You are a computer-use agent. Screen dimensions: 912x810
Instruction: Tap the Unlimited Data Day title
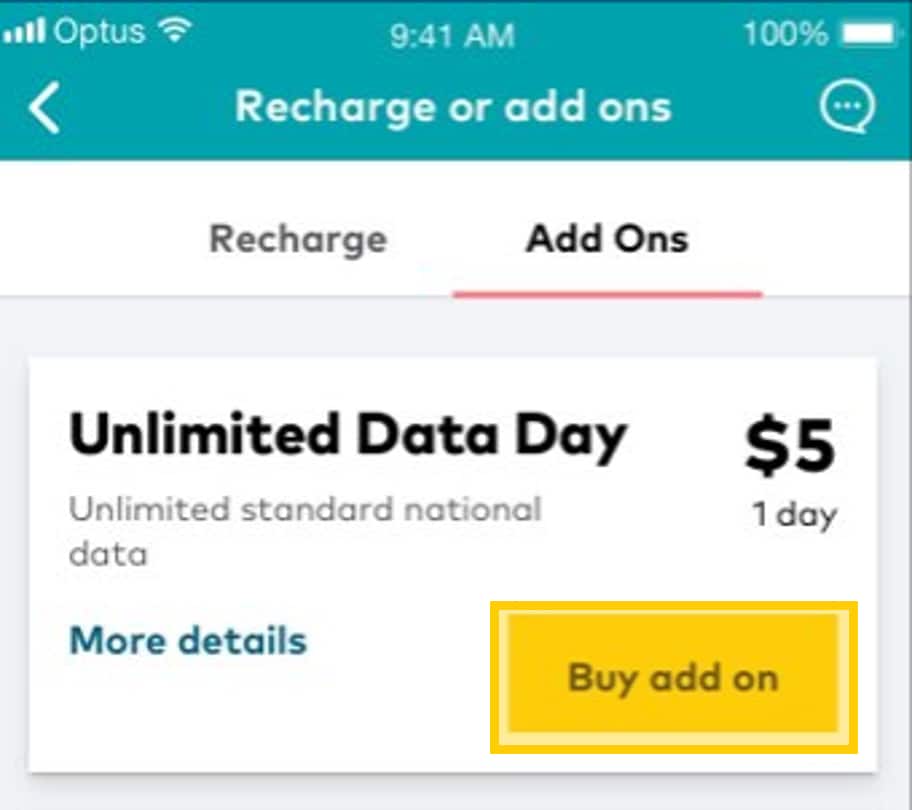coord(348,437)
